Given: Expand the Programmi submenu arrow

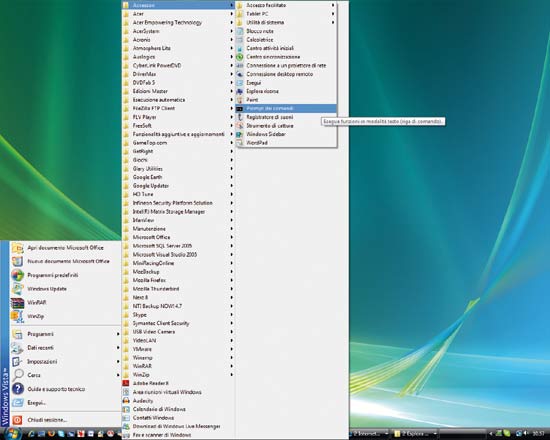Looking at the screenshot, I should click(118, 334).
